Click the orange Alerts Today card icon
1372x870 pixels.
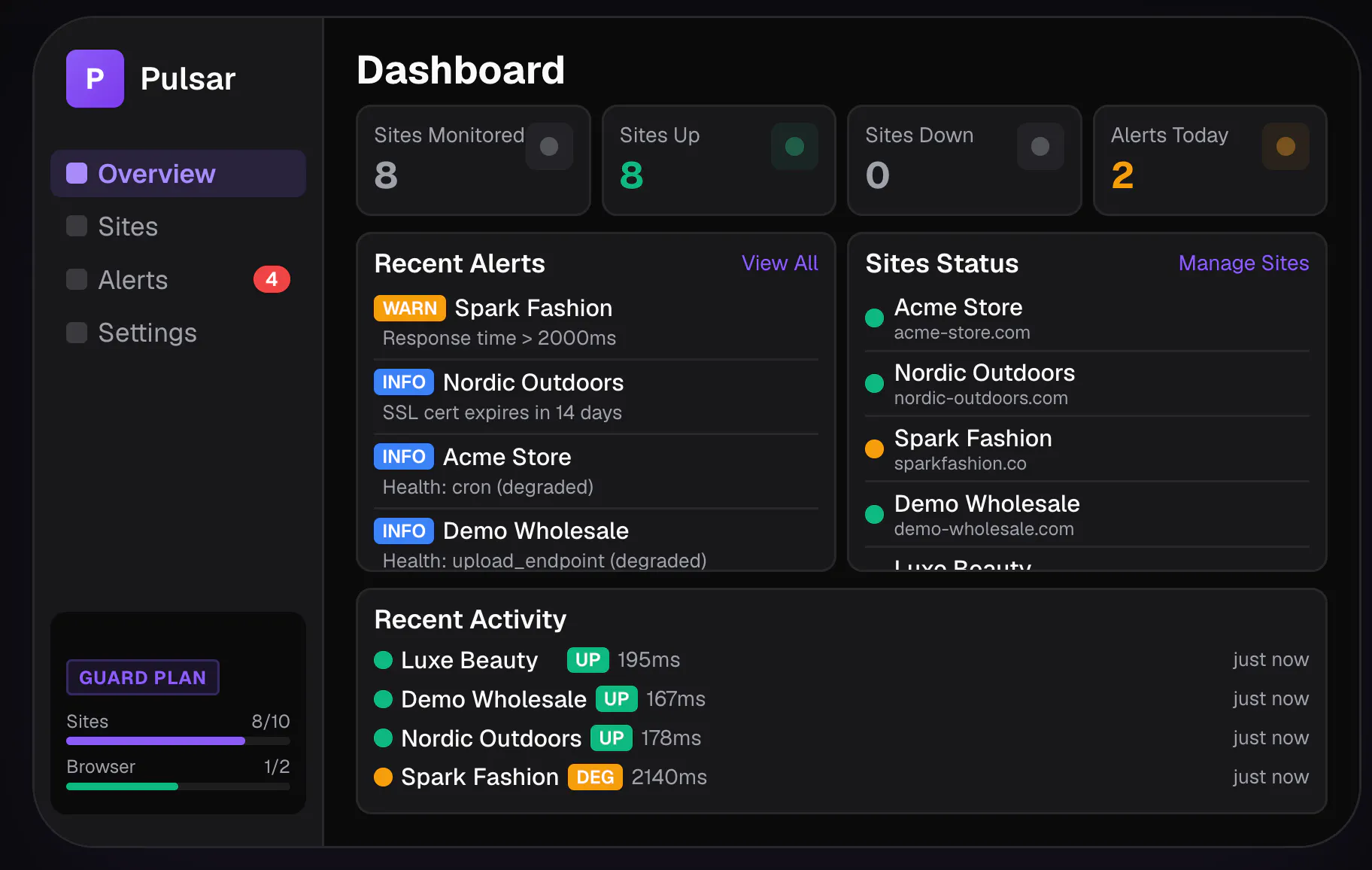pyautogui.click(x=1285, y=146)
